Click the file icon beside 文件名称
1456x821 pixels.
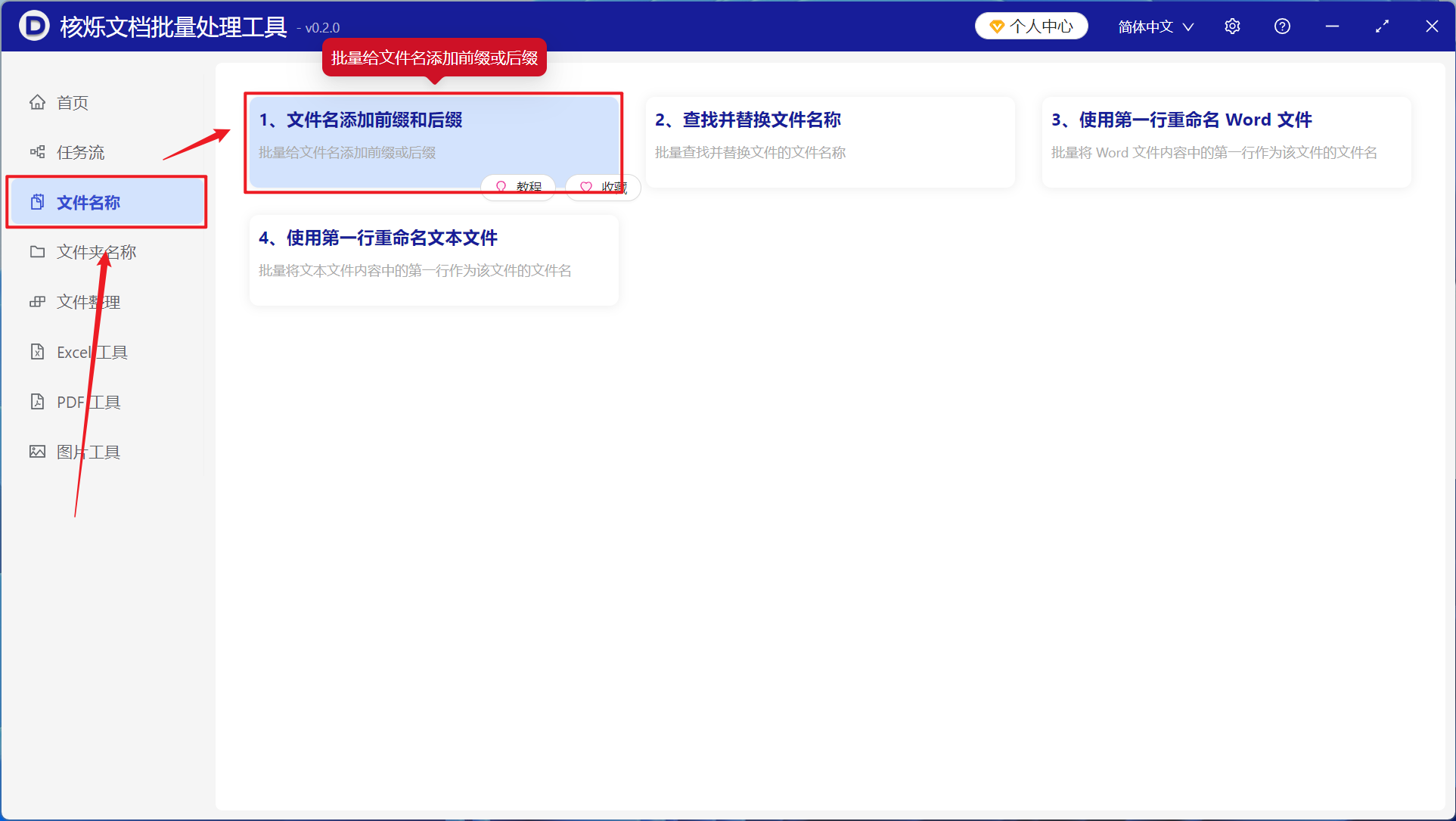click(37, 202)
